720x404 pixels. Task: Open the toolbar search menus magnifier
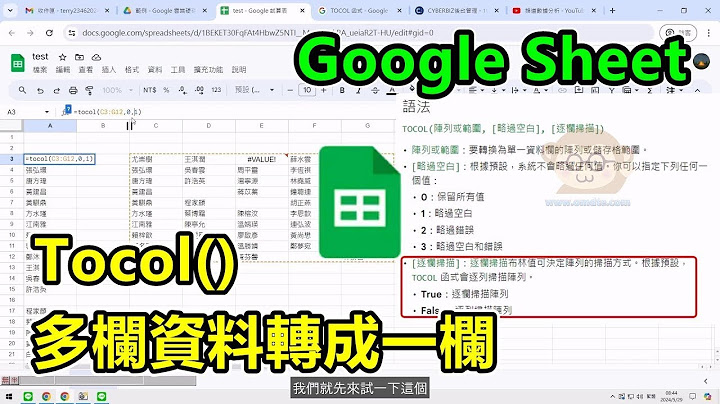click(22, 90)
